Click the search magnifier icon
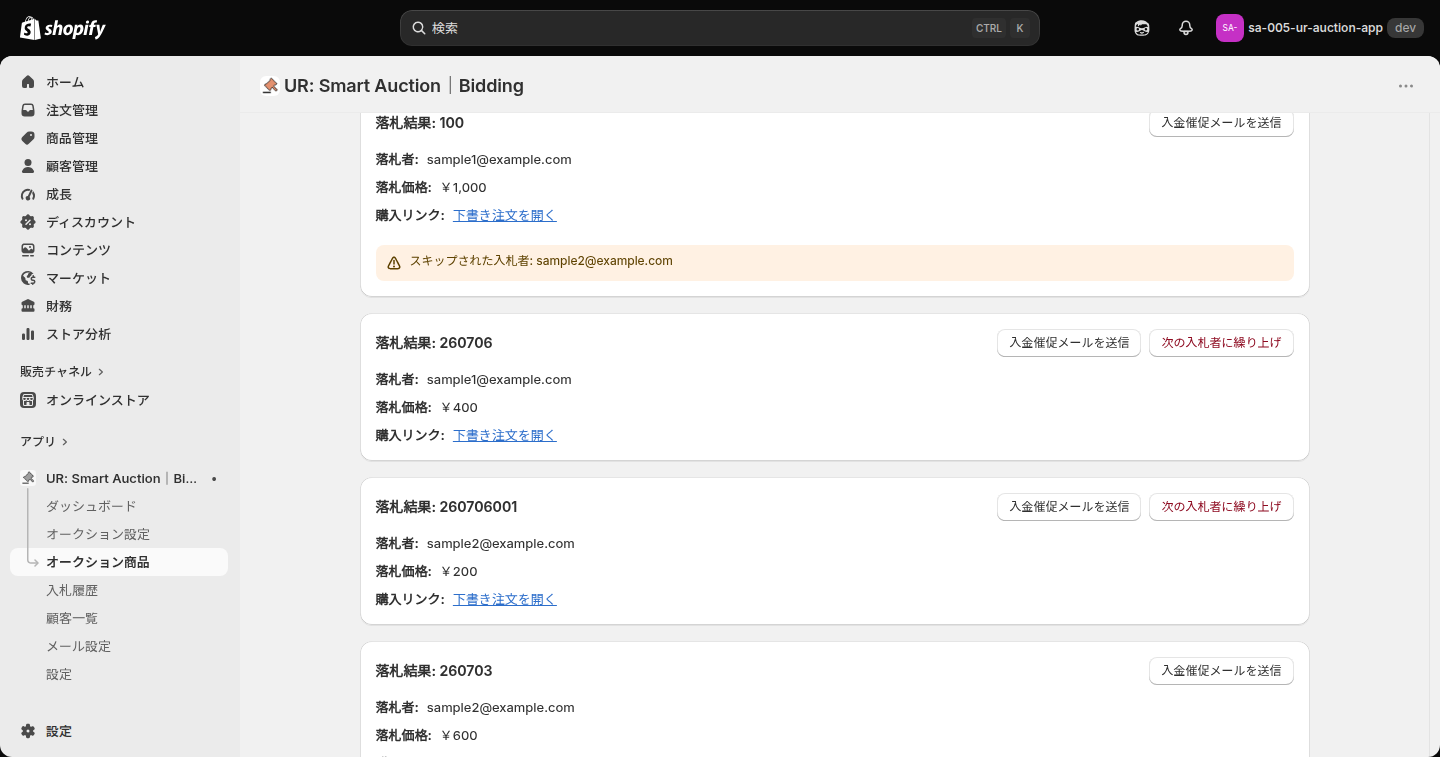Viewport: 1440px width, 757px height. click(x=419, y=28)
